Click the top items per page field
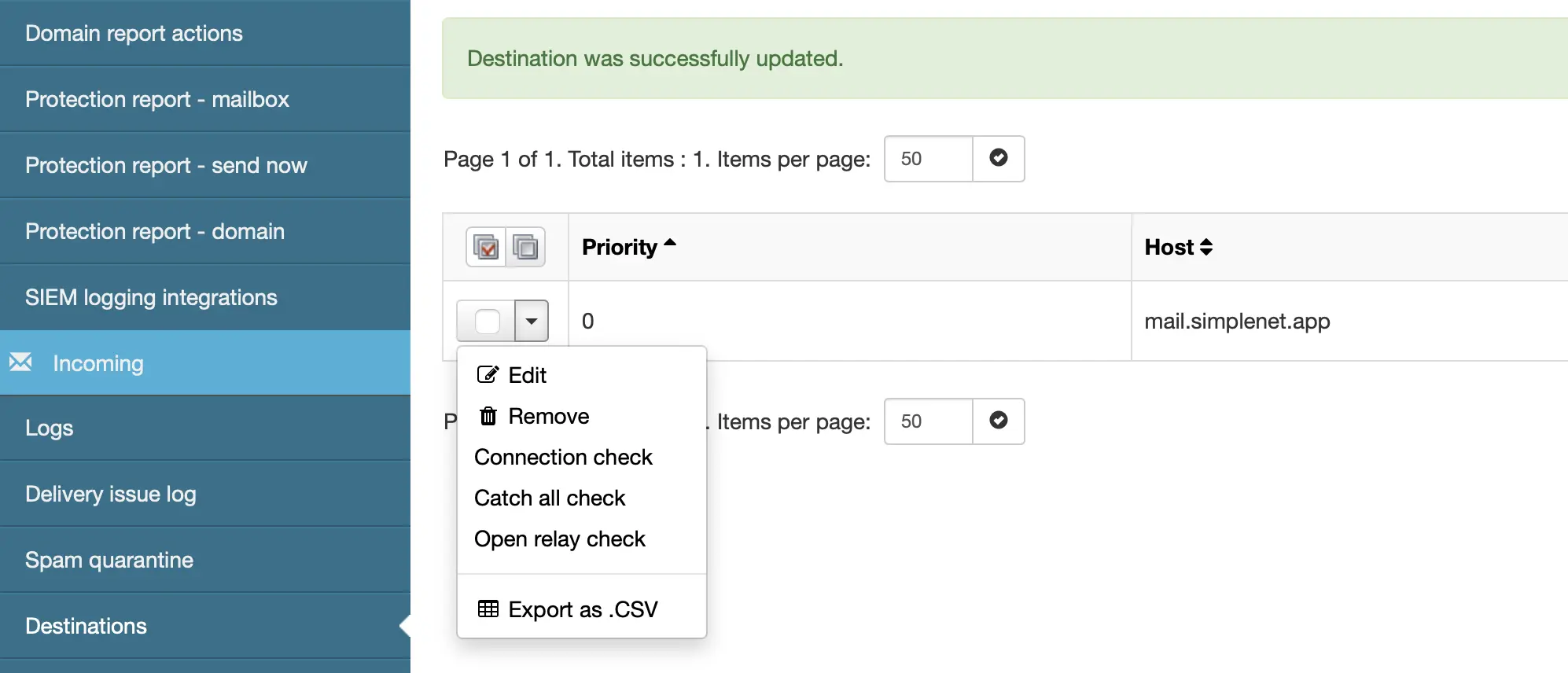Viewport: 1568px width, 673px height. coord(929,159)
